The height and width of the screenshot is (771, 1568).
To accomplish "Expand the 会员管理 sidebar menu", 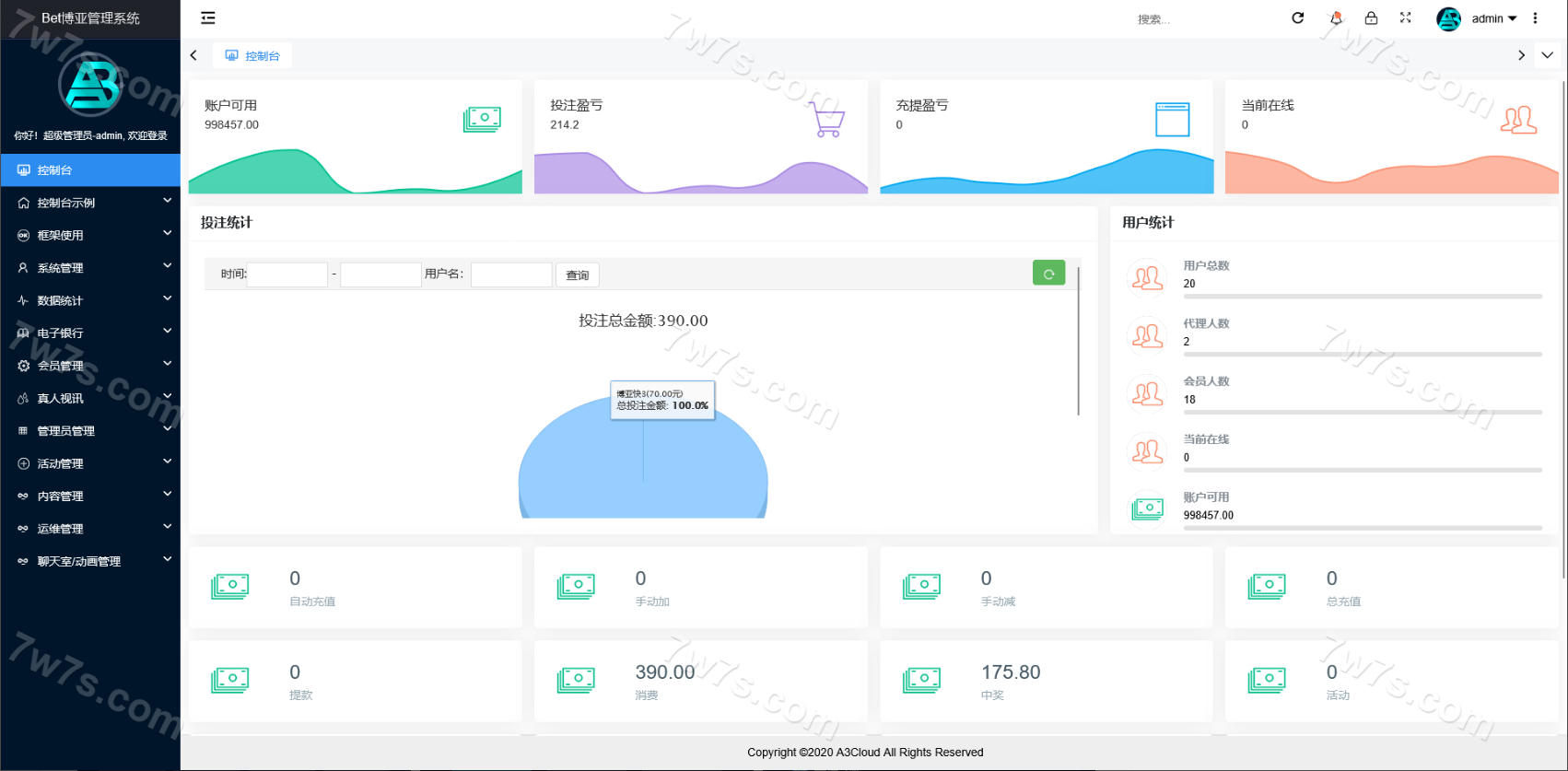I will click(90, 366).
